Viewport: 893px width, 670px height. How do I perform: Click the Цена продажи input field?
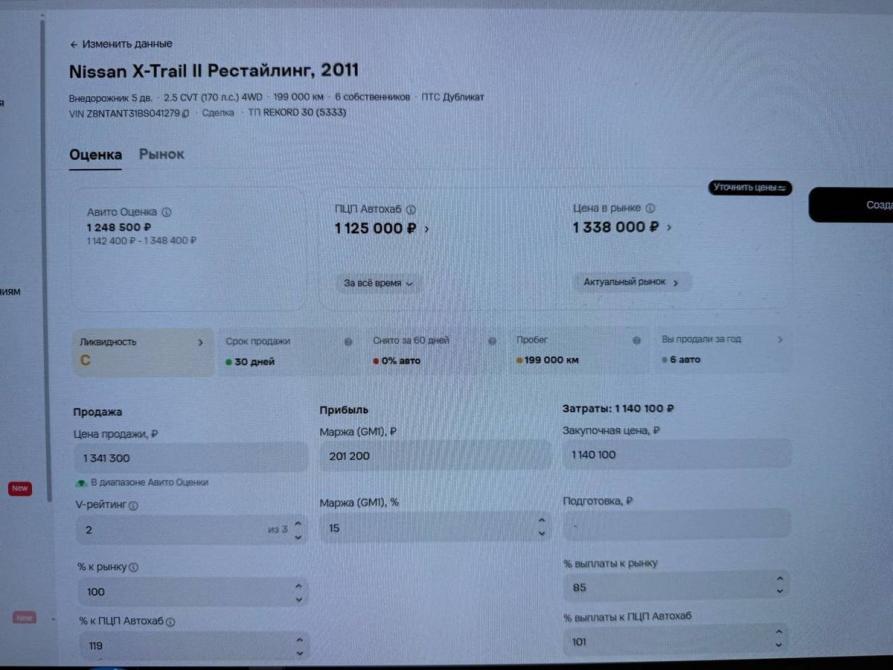(191, 458)
